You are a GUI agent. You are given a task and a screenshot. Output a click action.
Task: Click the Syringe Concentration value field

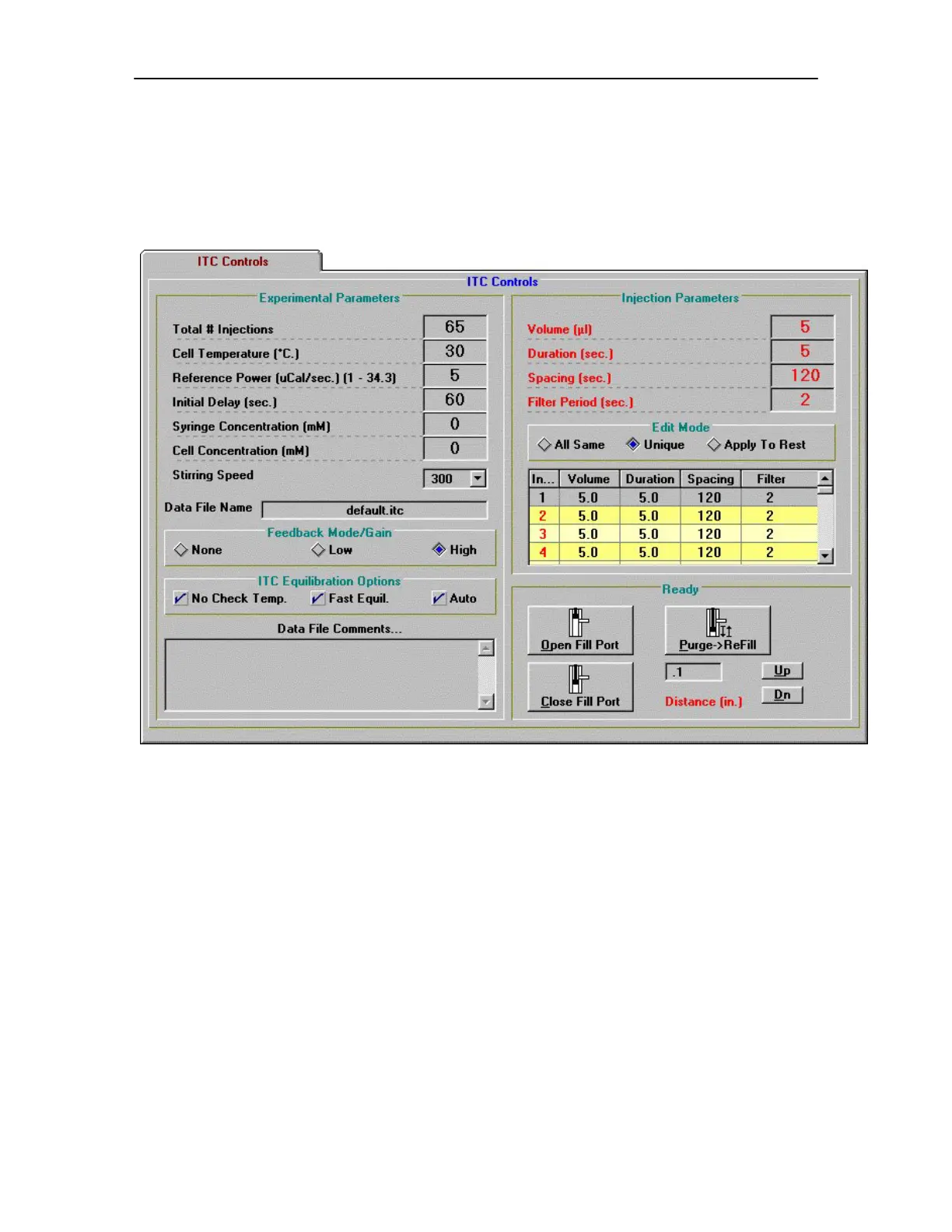click(455, 424)
